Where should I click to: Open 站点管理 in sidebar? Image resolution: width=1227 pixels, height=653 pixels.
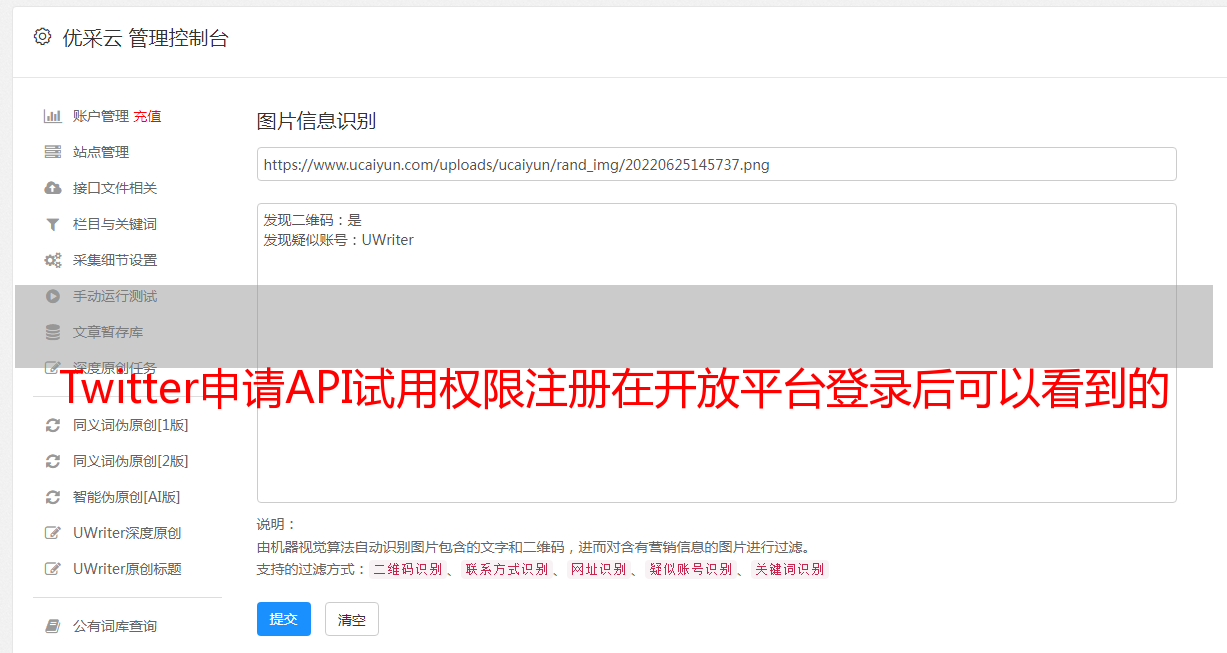click(x=100, y=152)
